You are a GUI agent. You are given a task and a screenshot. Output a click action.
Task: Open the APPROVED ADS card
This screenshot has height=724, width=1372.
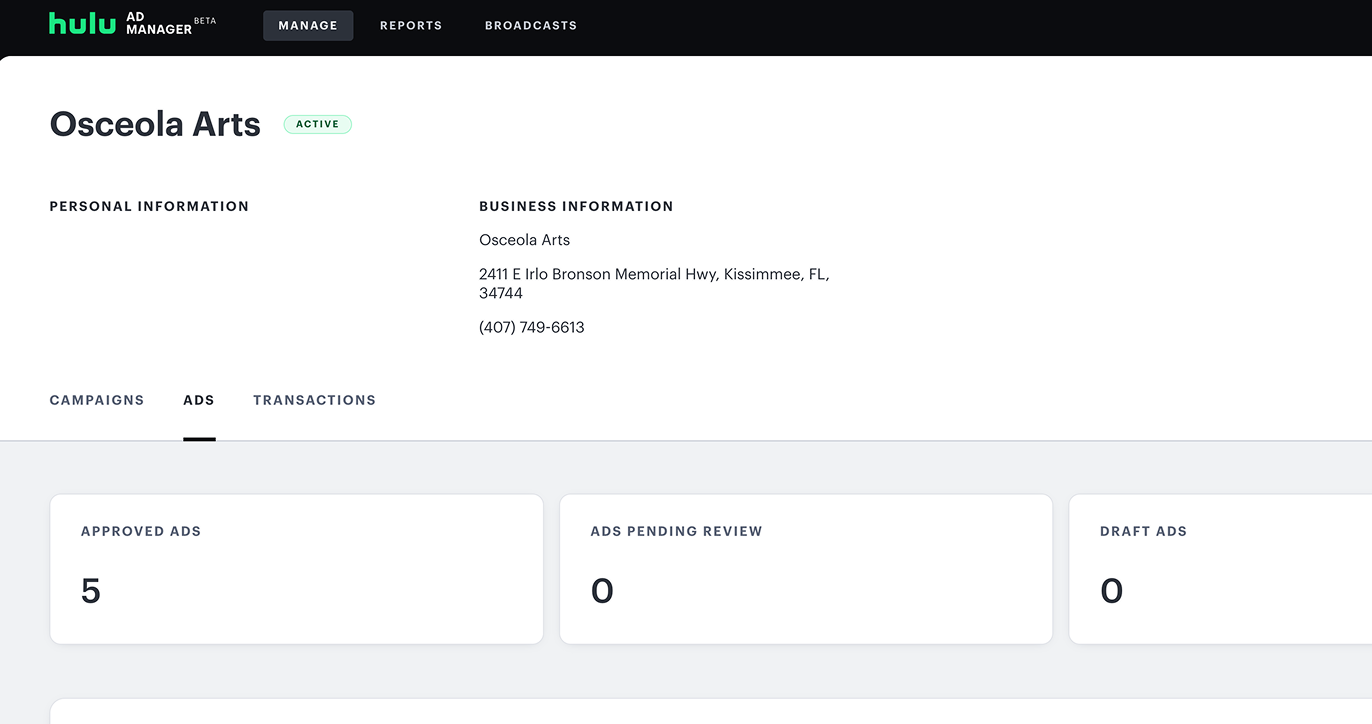[297, 568]
